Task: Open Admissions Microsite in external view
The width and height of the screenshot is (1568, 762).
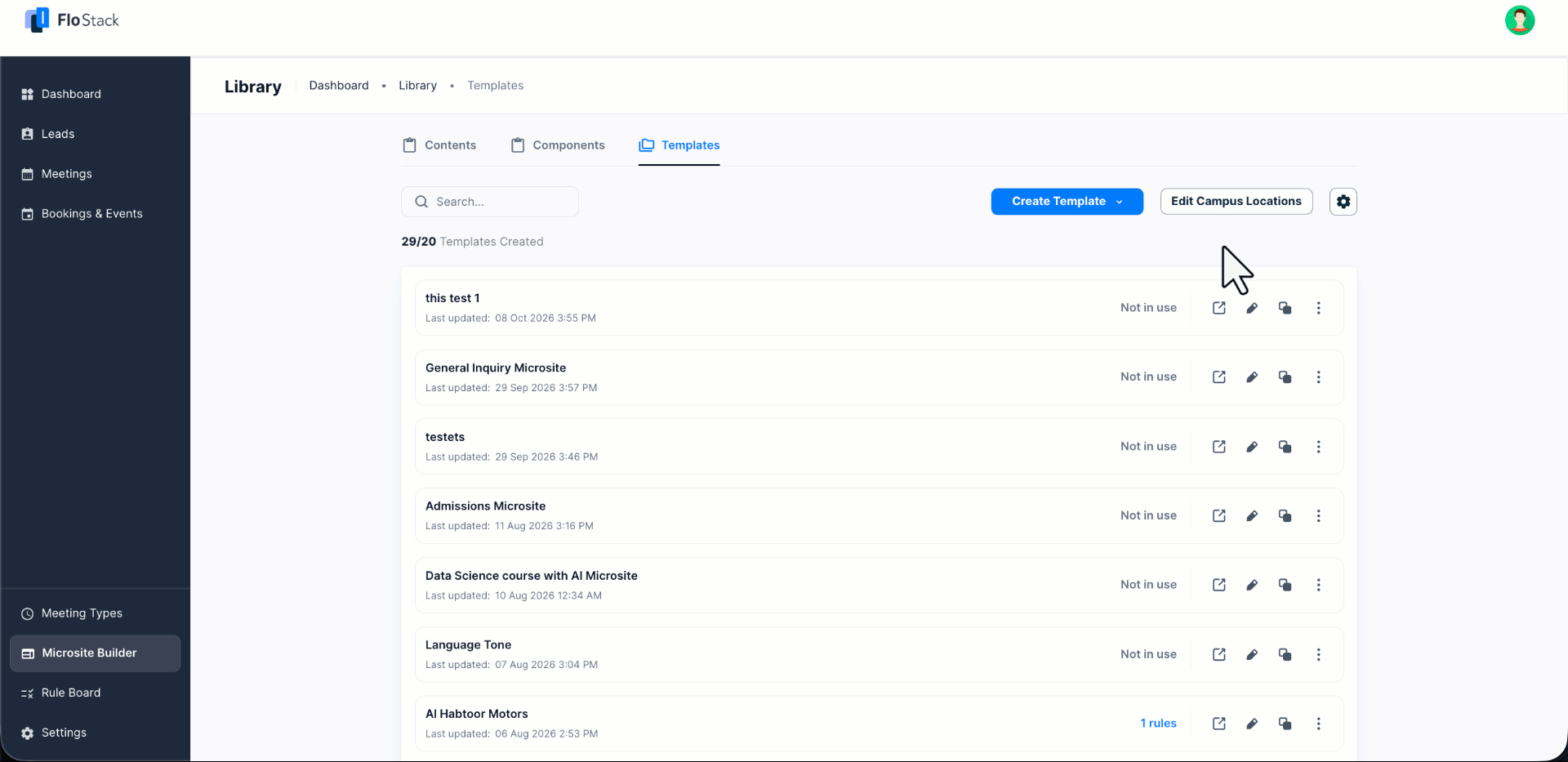Action: [1218, 515]
